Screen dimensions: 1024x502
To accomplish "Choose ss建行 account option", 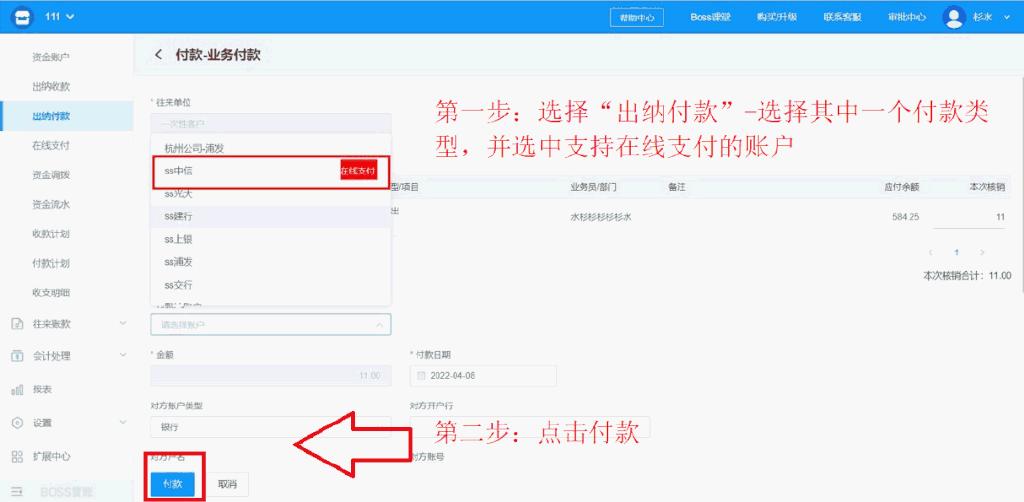I will tap(271, 216).
